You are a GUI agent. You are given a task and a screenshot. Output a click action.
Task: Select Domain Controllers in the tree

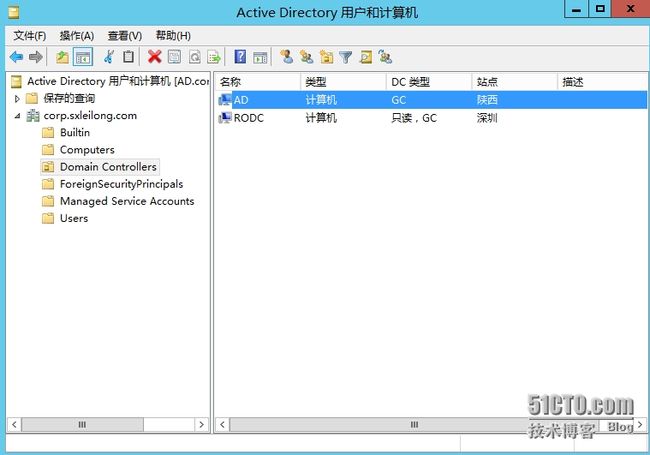tap(108, 167)
